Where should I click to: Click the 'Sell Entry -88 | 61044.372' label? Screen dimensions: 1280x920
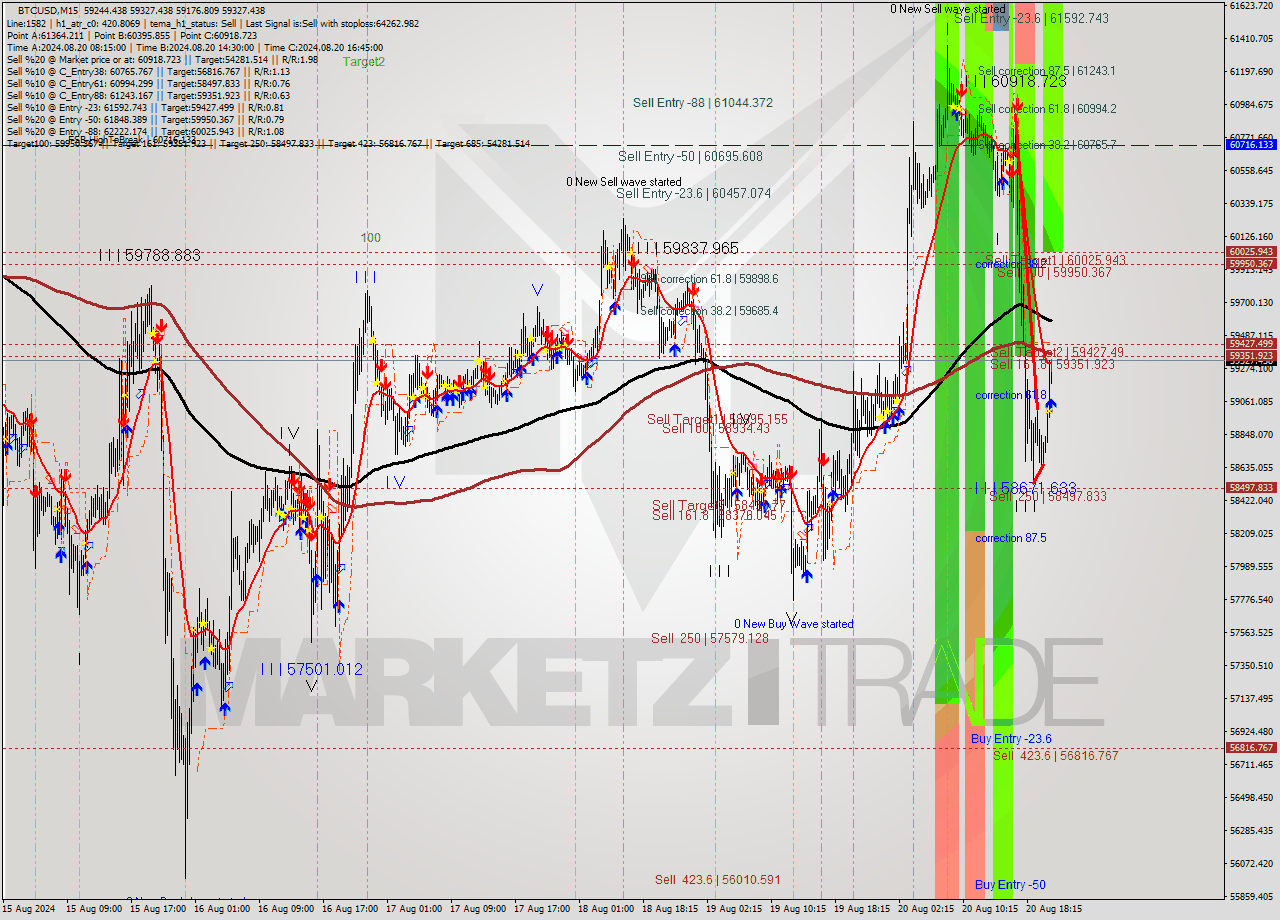tap(703, 103)
